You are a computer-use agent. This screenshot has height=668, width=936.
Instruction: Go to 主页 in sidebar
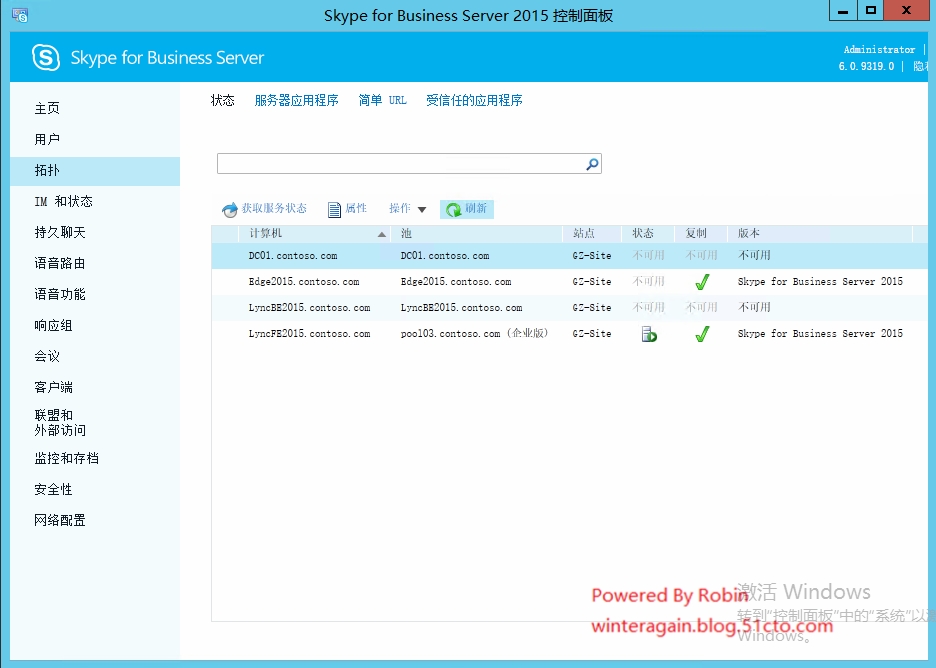[47, 108]
